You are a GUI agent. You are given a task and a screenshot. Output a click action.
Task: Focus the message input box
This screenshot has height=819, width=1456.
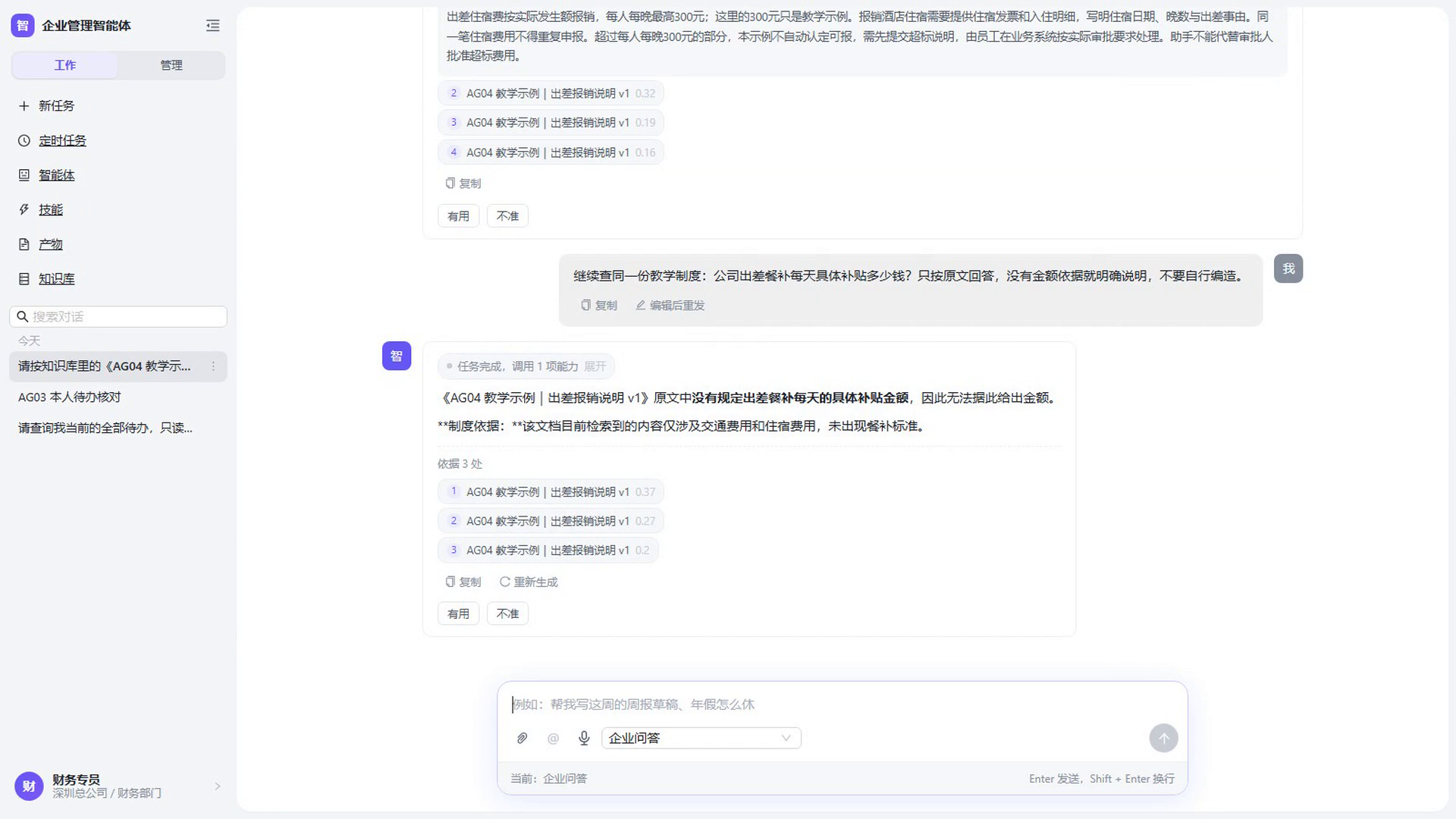coord(842,704)
